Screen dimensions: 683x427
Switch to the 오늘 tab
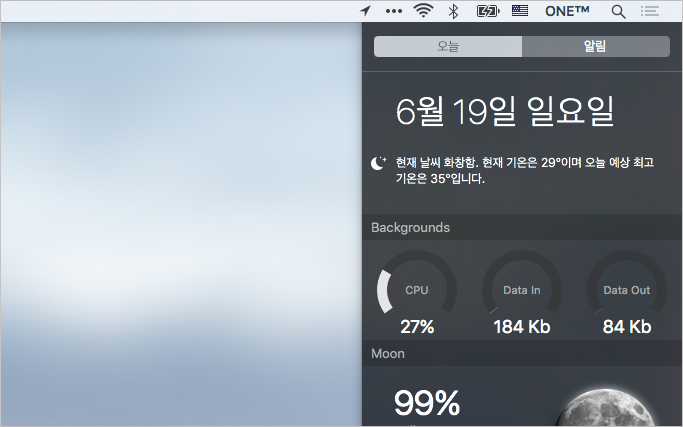point(448,46)
